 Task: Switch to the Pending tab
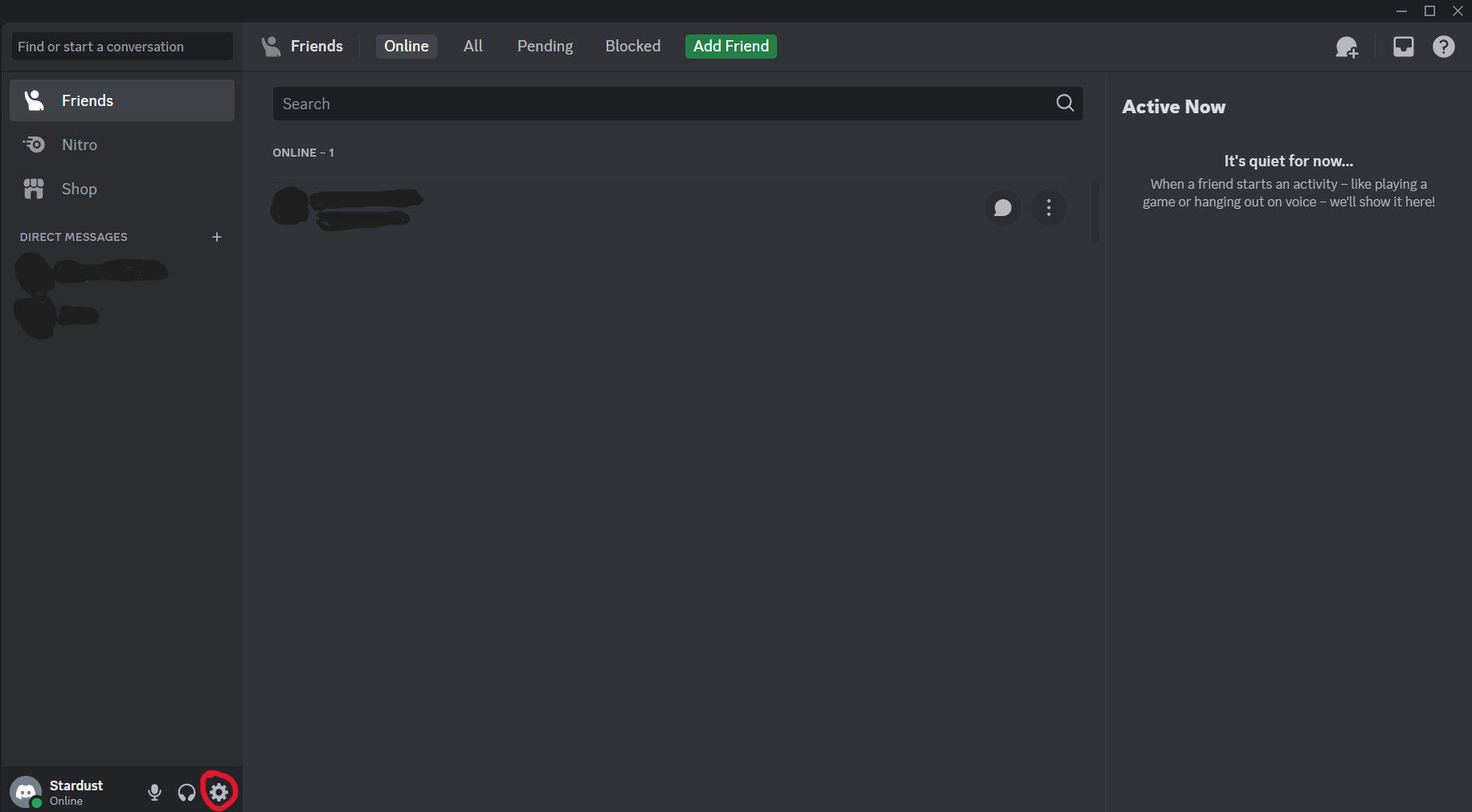tap(545, 47)
